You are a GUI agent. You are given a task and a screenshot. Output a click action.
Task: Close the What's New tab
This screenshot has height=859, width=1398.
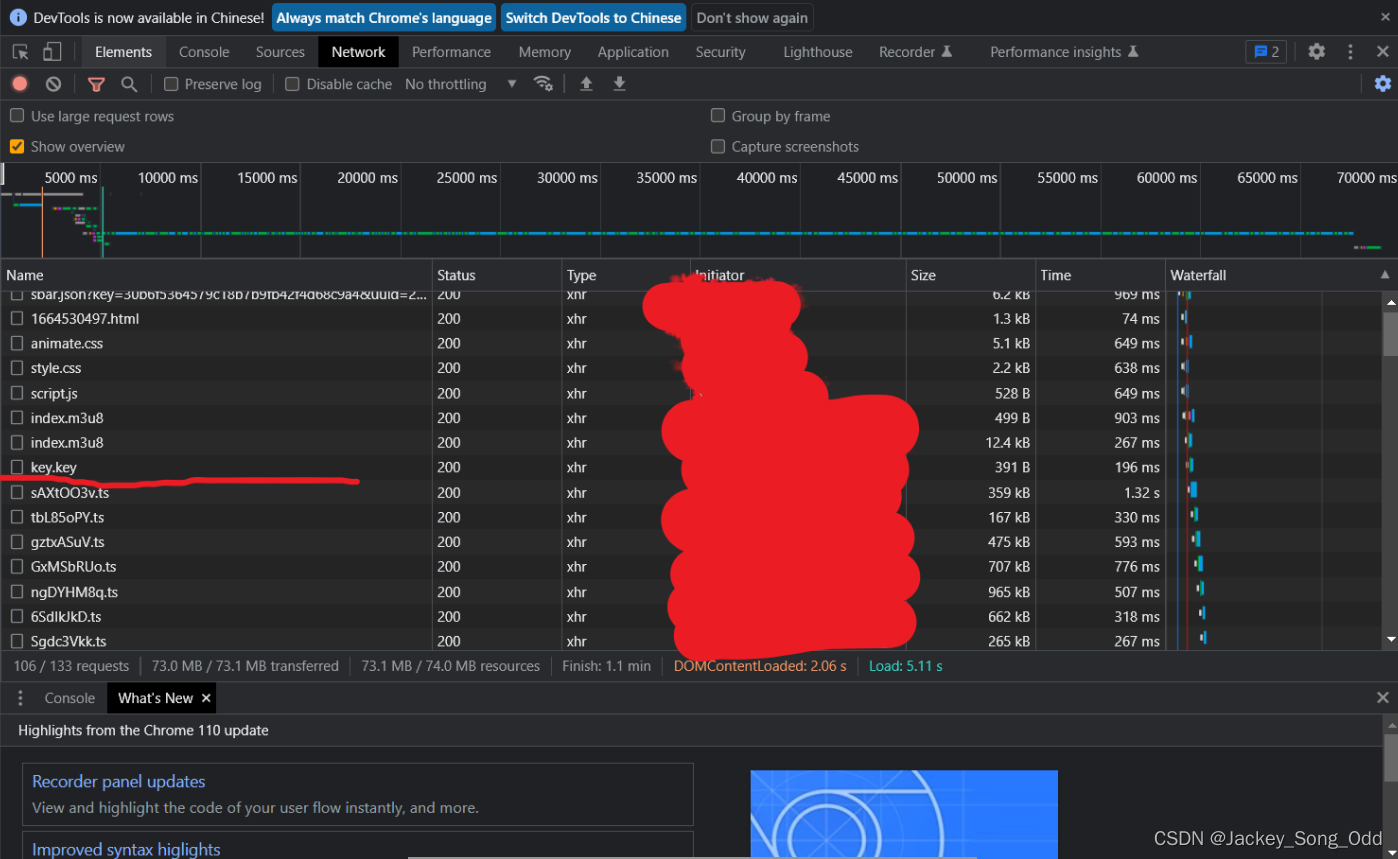coord(206,698)
